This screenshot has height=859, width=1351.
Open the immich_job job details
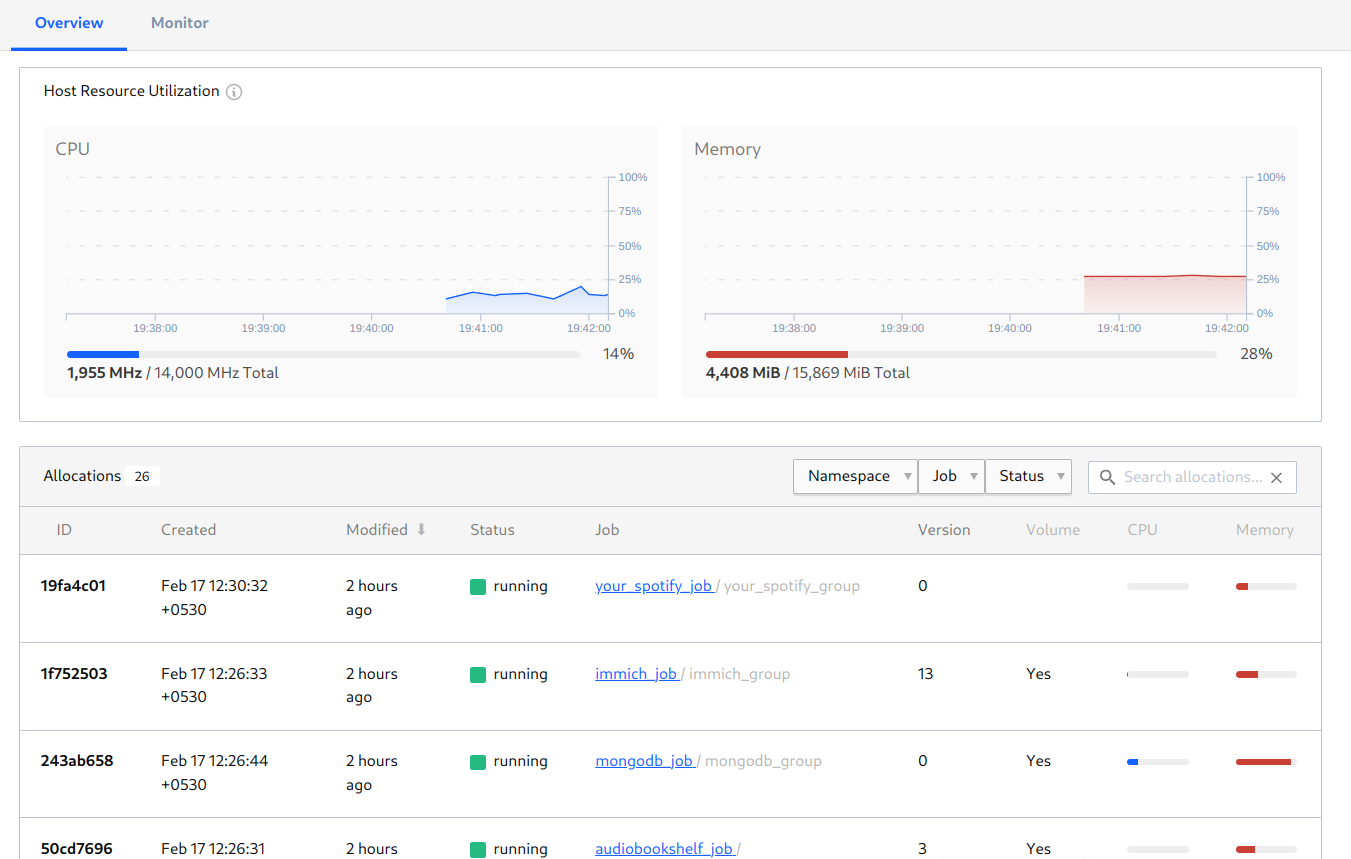tap(635, 673)
